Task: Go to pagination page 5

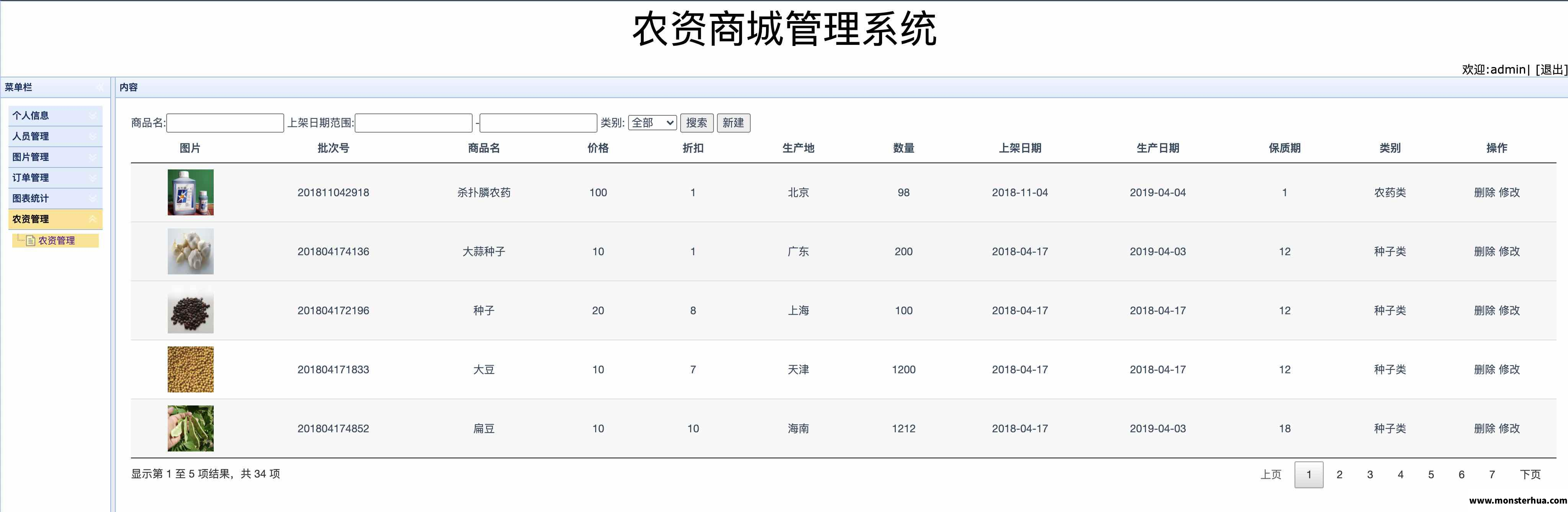Action: pos(1431,475)
